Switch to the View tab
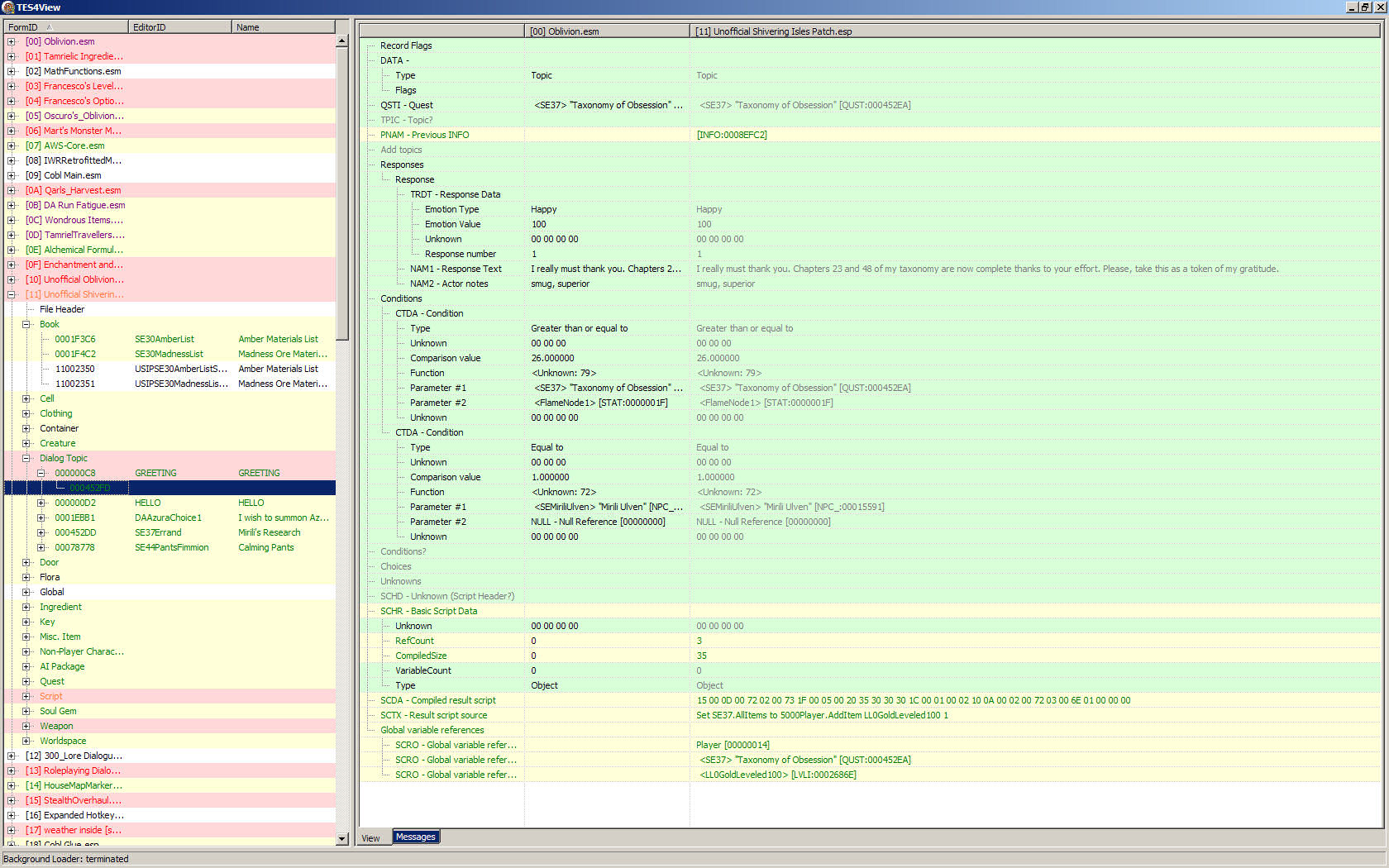Image resolution: width=1389 pixels, height=868 pixels. (x=370, y=837)
